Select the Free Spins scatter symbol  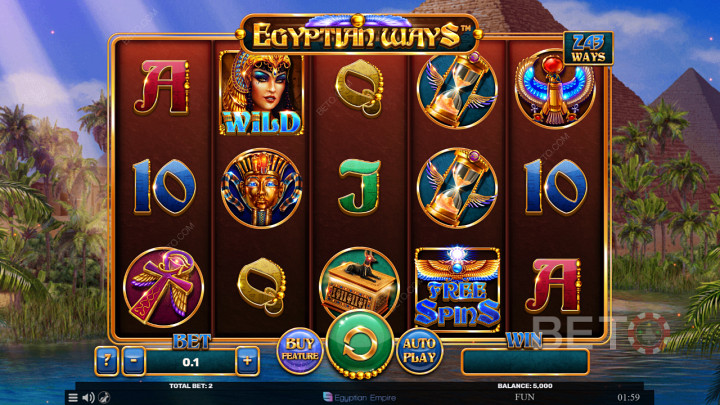pyautogui.click(x=457, y=288)
